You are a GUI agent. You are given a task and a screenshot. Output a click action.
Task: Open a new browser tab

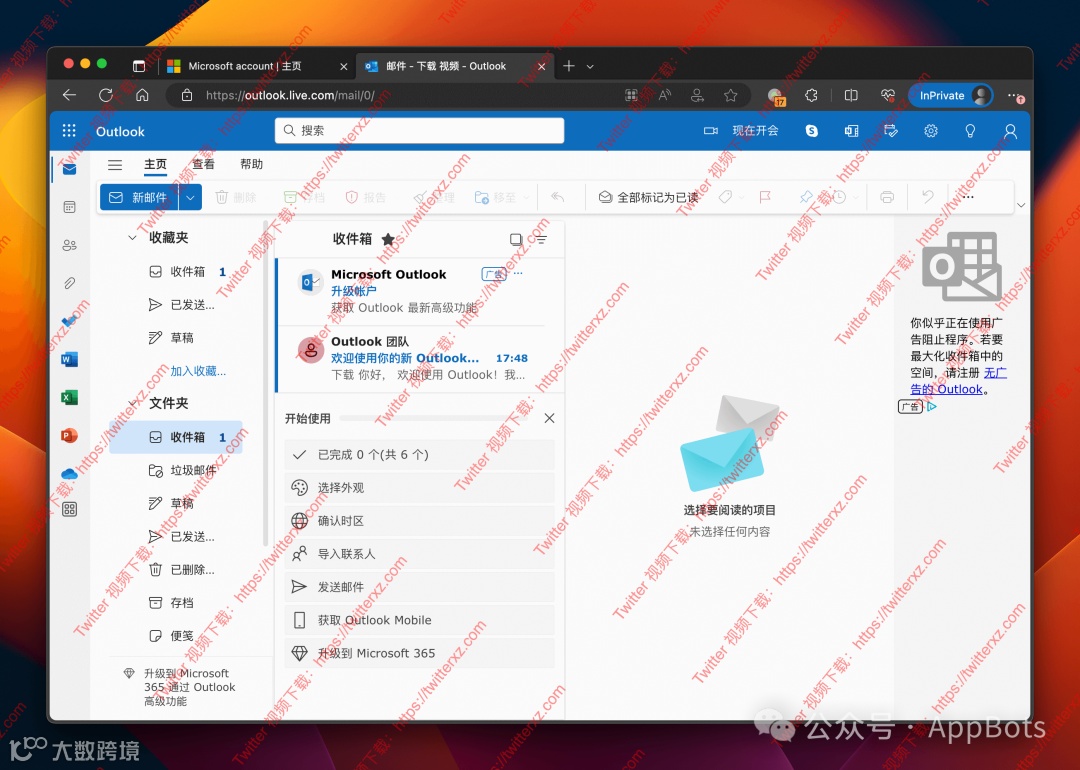pos(569,66)
